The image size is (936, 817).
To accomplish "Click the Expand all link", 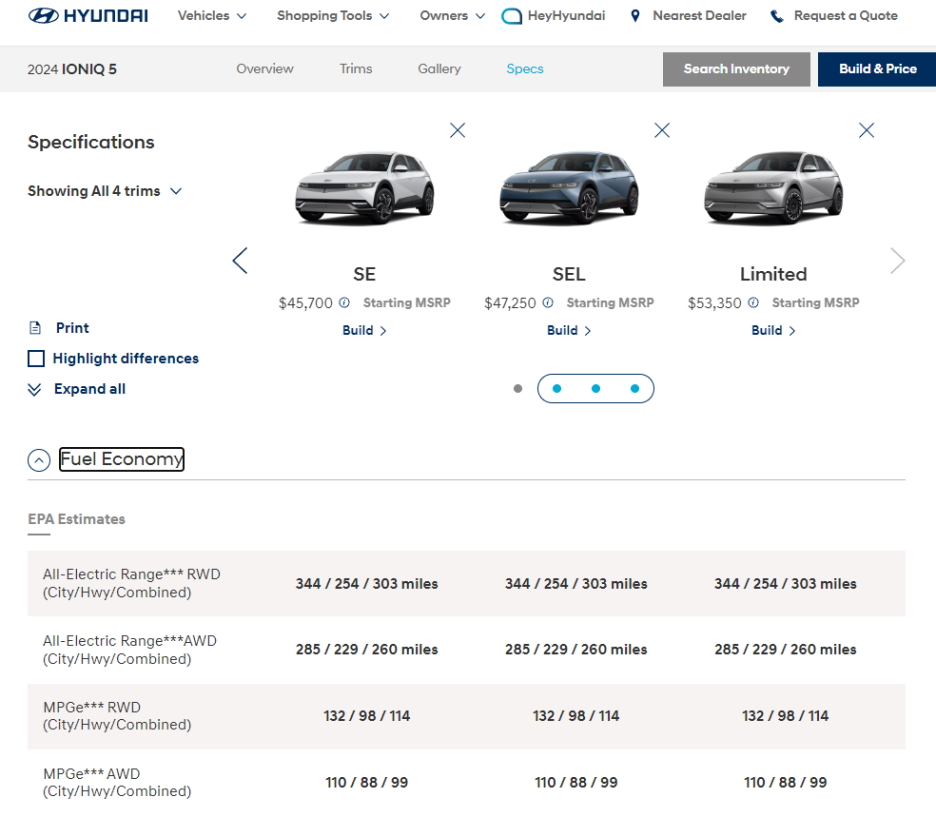I will (90, 389).
